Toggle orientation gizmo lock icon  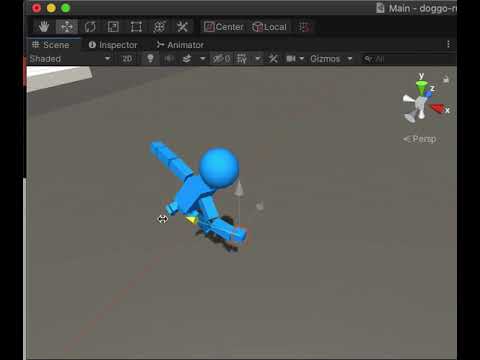[446, 79]
